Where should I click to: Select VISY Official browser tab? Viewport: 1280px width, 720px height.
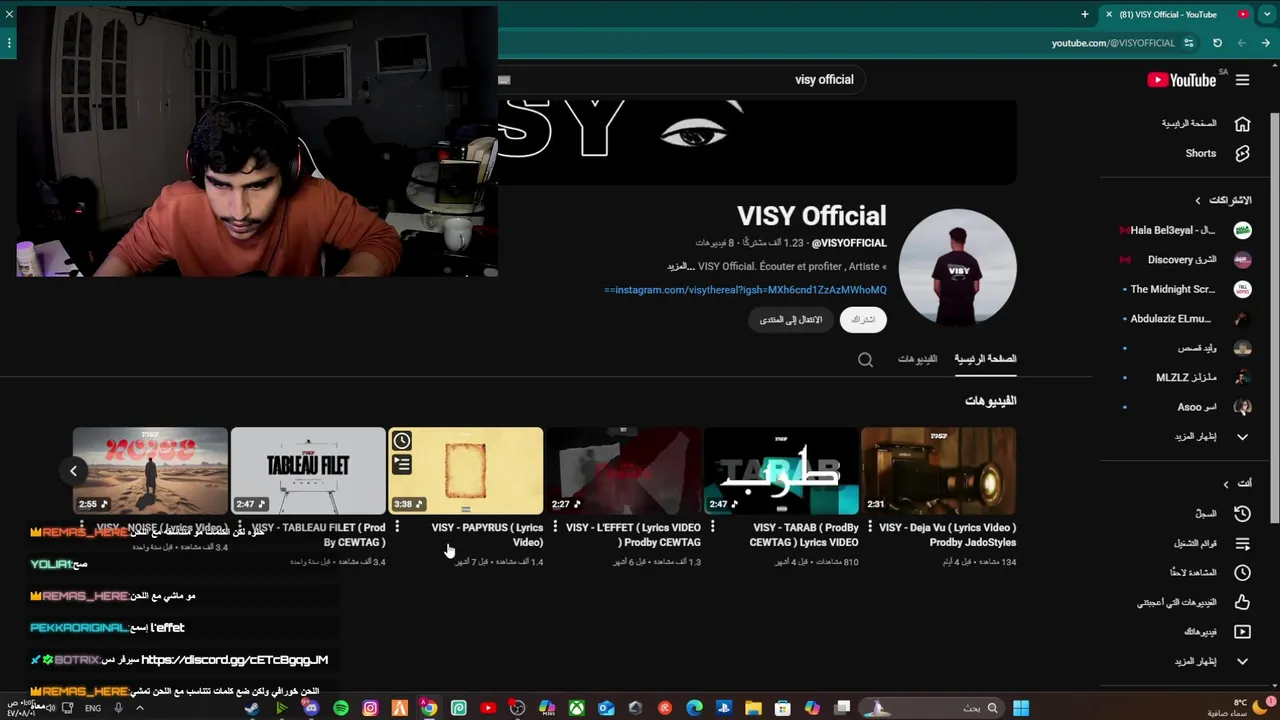[x=1176, y=14]
